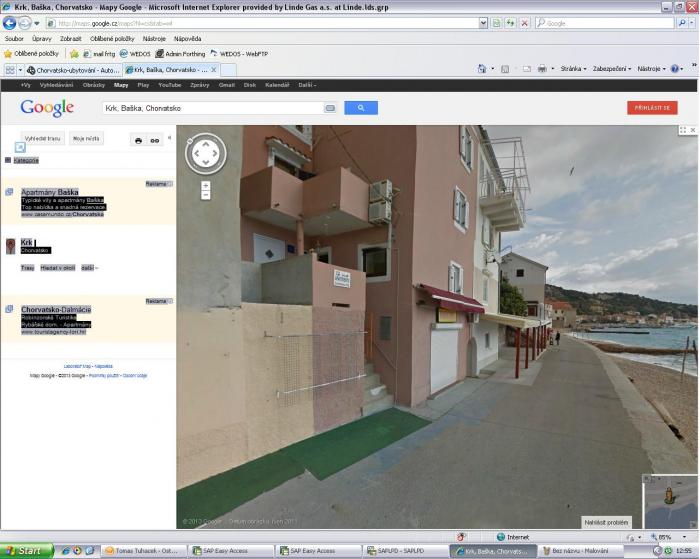Click the IE stop loading button
This screenshot has height=559, width=700.
pos(524,22)
